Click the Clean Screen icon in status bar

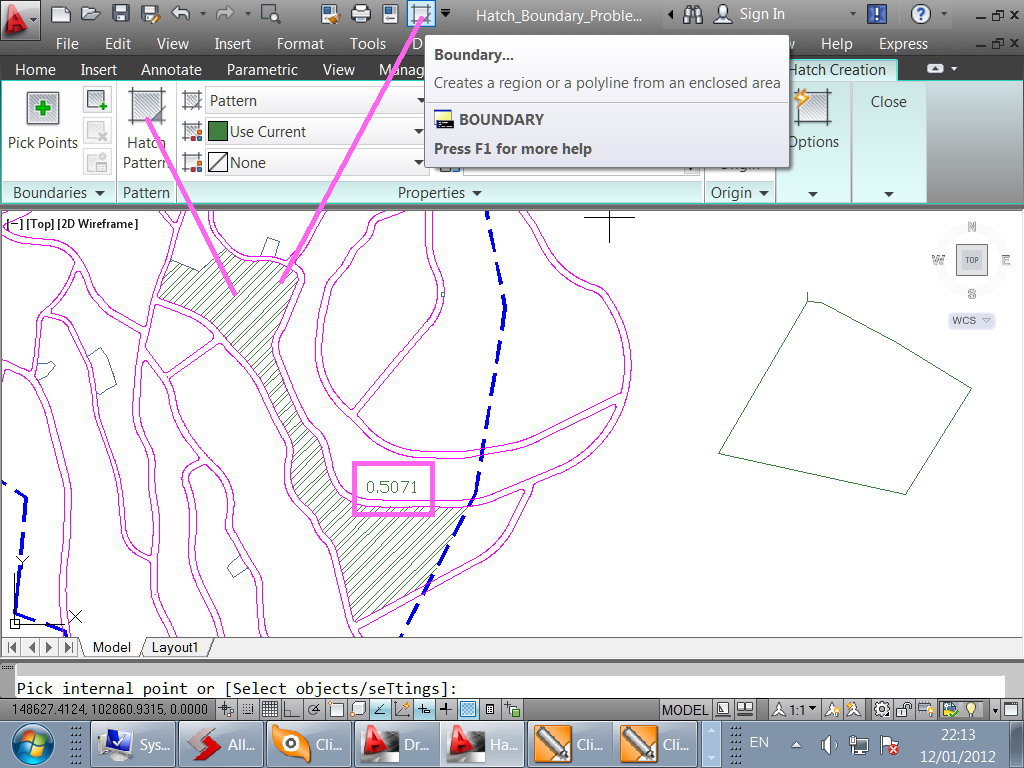(1012, 709)
